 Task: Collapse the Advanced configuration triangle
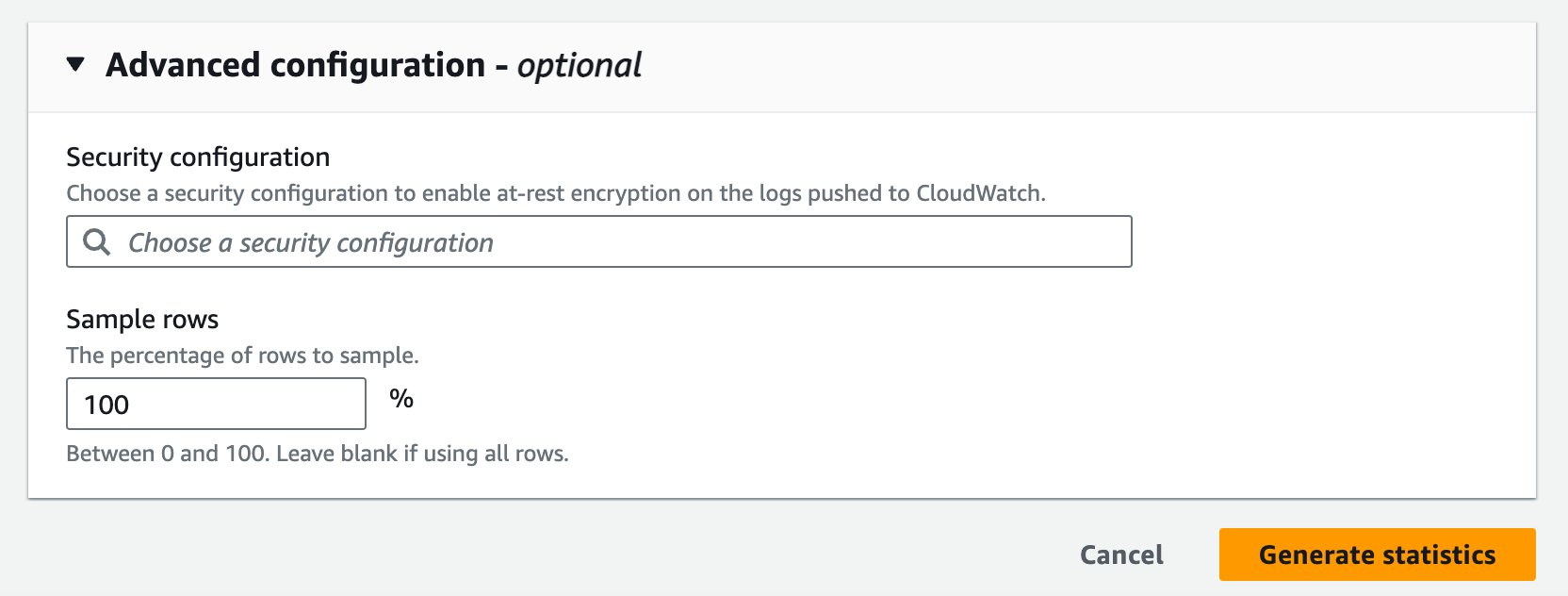click(75, 65)
